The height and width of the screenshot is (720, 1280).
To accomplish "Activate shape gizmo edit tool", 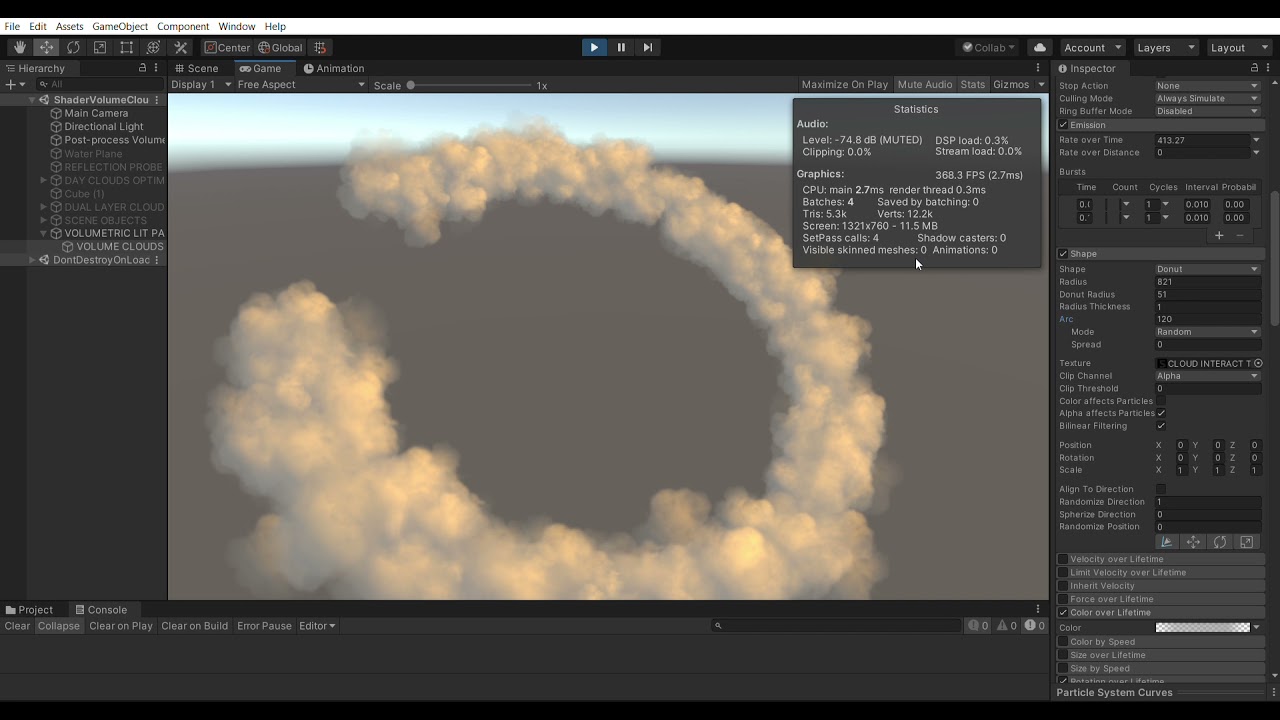I will tap(1166, 542).
